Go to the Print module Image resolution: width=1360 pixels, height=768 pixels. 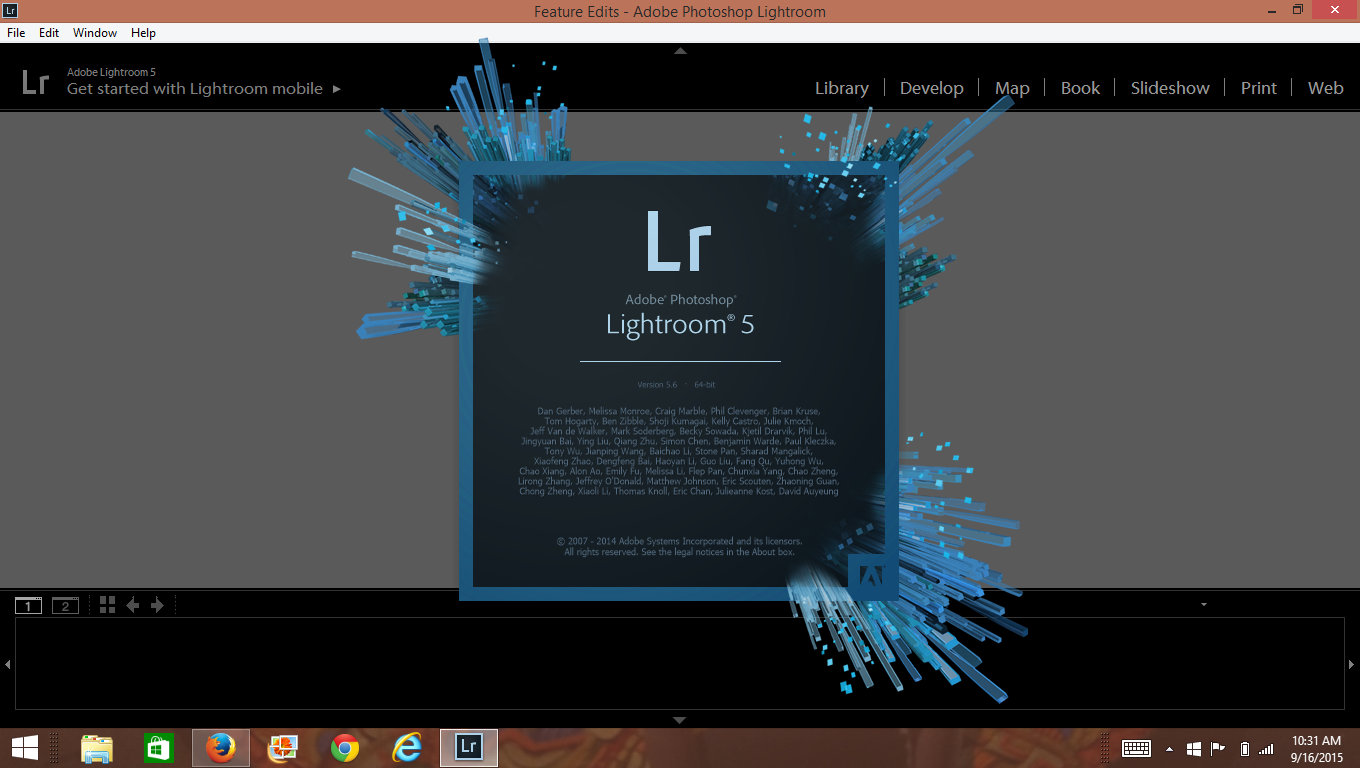tap(1259, 88)
